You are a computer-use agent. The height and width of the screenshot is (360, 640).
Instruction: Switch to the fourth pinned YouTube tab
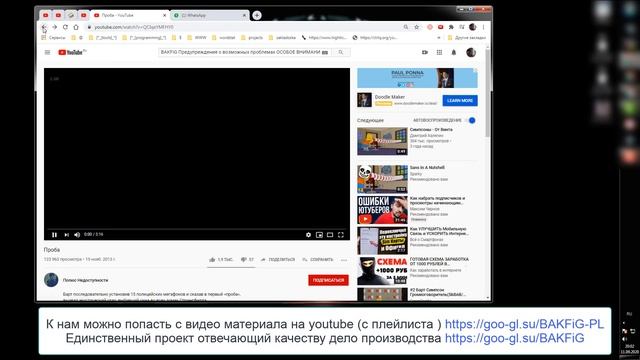coord(84,16)
